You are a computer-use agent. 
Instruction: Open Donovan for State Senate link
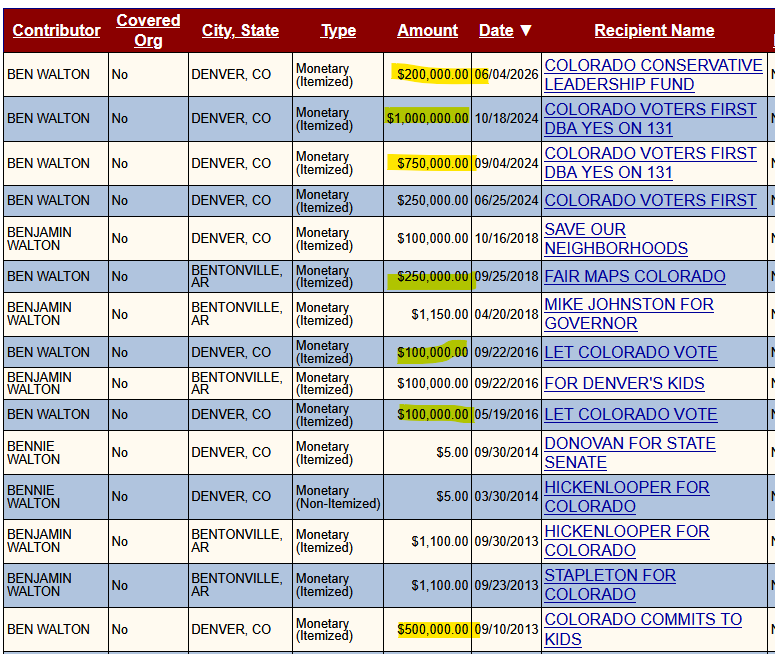click(x=630, y=453)
